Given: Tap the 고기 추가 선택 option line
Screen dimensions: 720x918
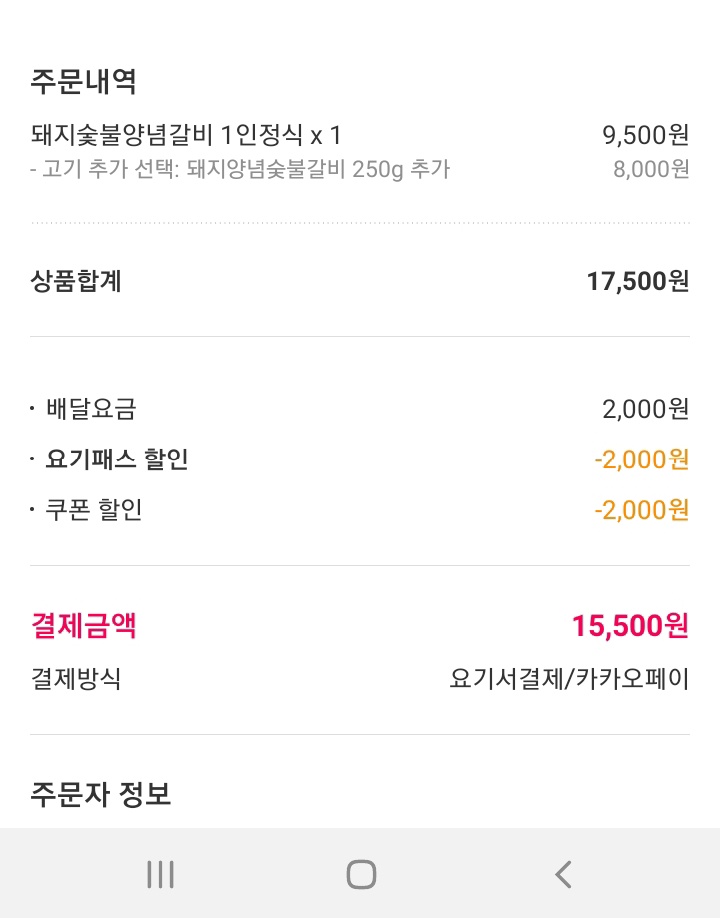Looking at the screenshot, I should (x=240, y=169).
